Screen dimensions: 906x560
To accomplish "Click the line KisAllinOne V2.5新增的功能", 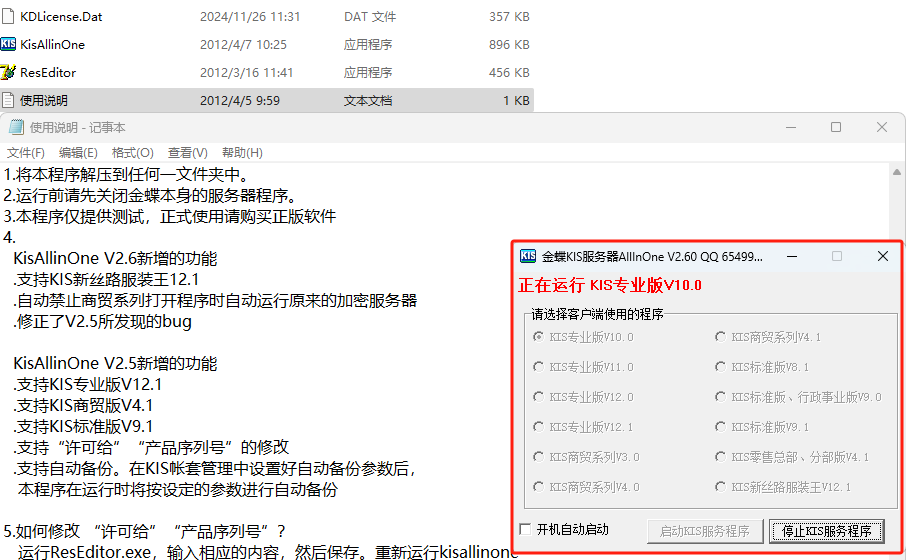I will [x=115, y=363].
